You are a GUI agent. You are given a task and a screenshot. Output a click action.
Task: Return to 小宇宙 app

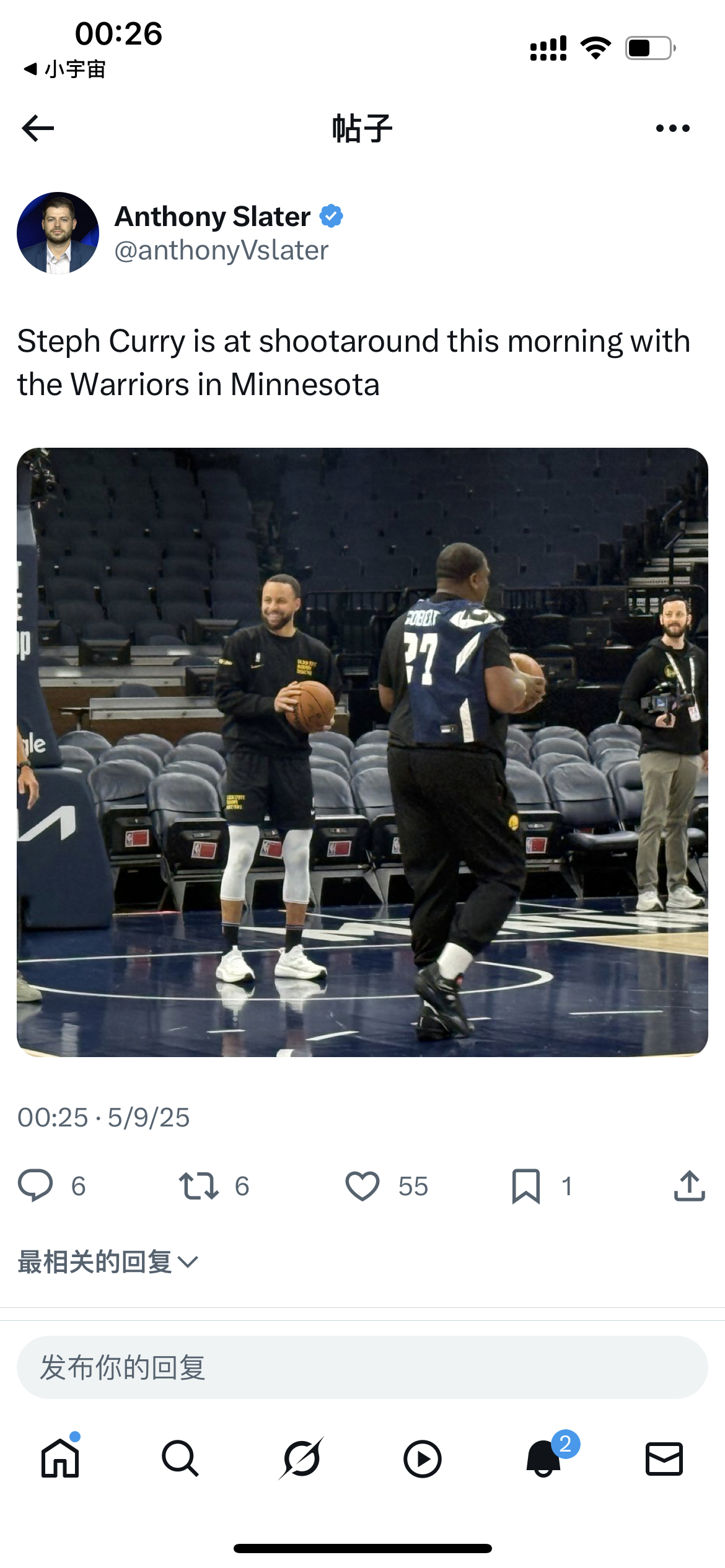[x=64, y=69]
